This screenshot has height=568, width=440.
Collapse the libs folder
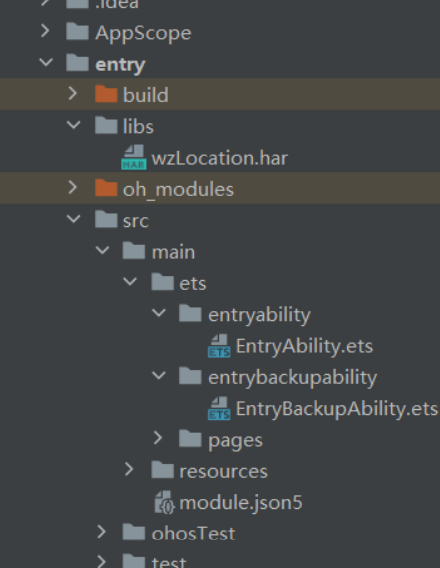[x=74, y=125]
